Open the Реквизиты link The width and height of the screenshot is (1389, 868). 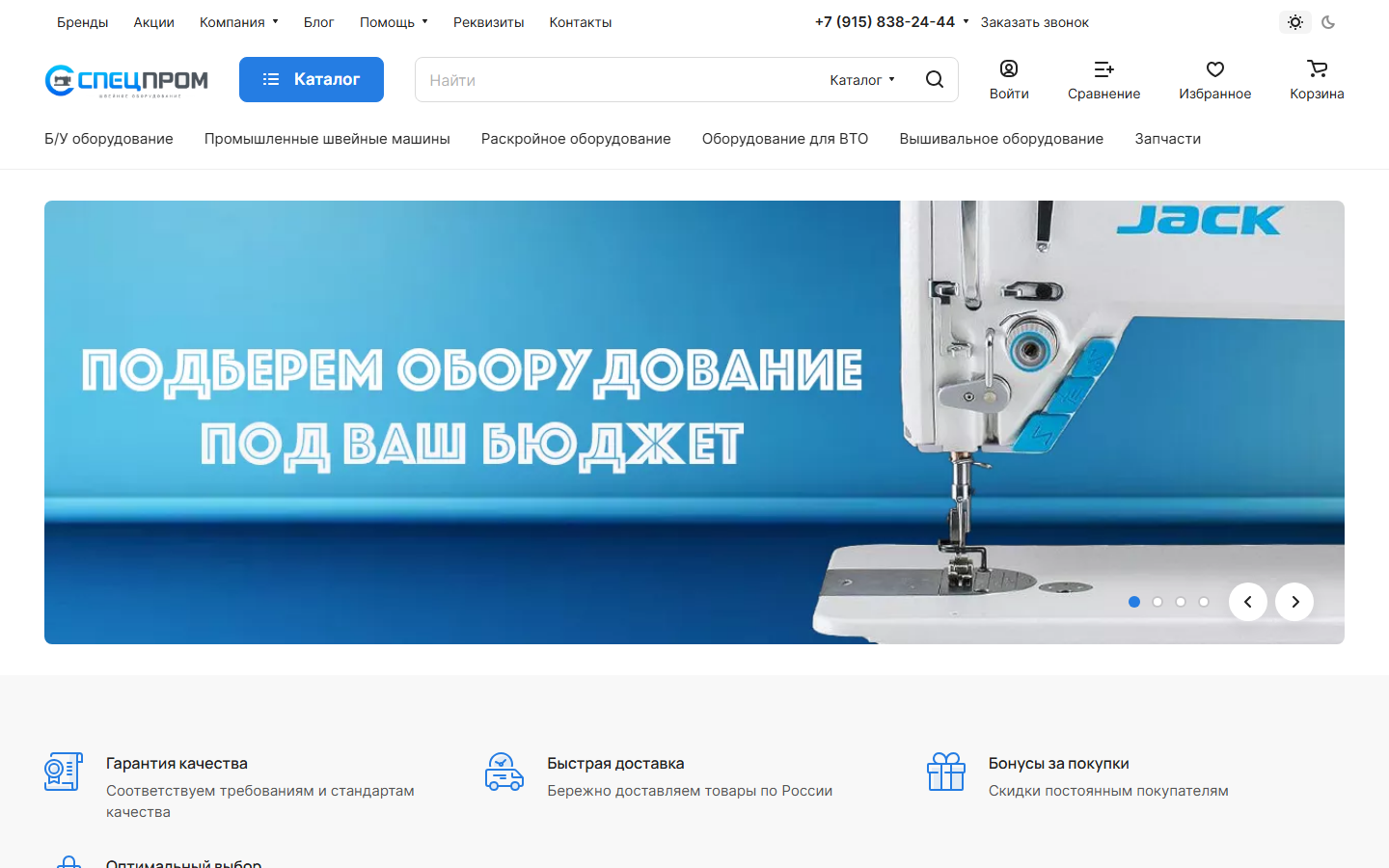[489, 22]
